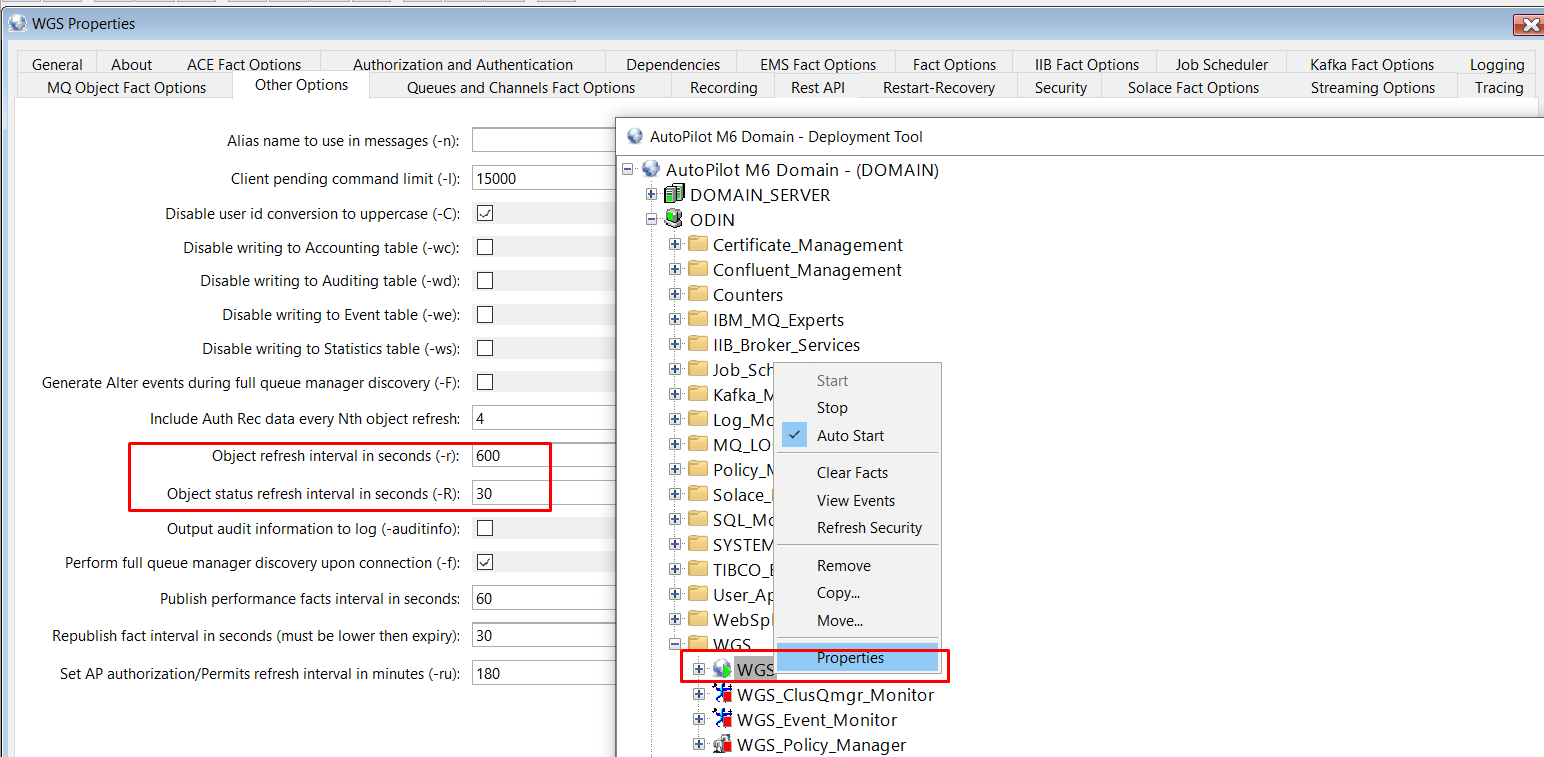Select the Job Scheduler tab

click(x=1221, y=64)
